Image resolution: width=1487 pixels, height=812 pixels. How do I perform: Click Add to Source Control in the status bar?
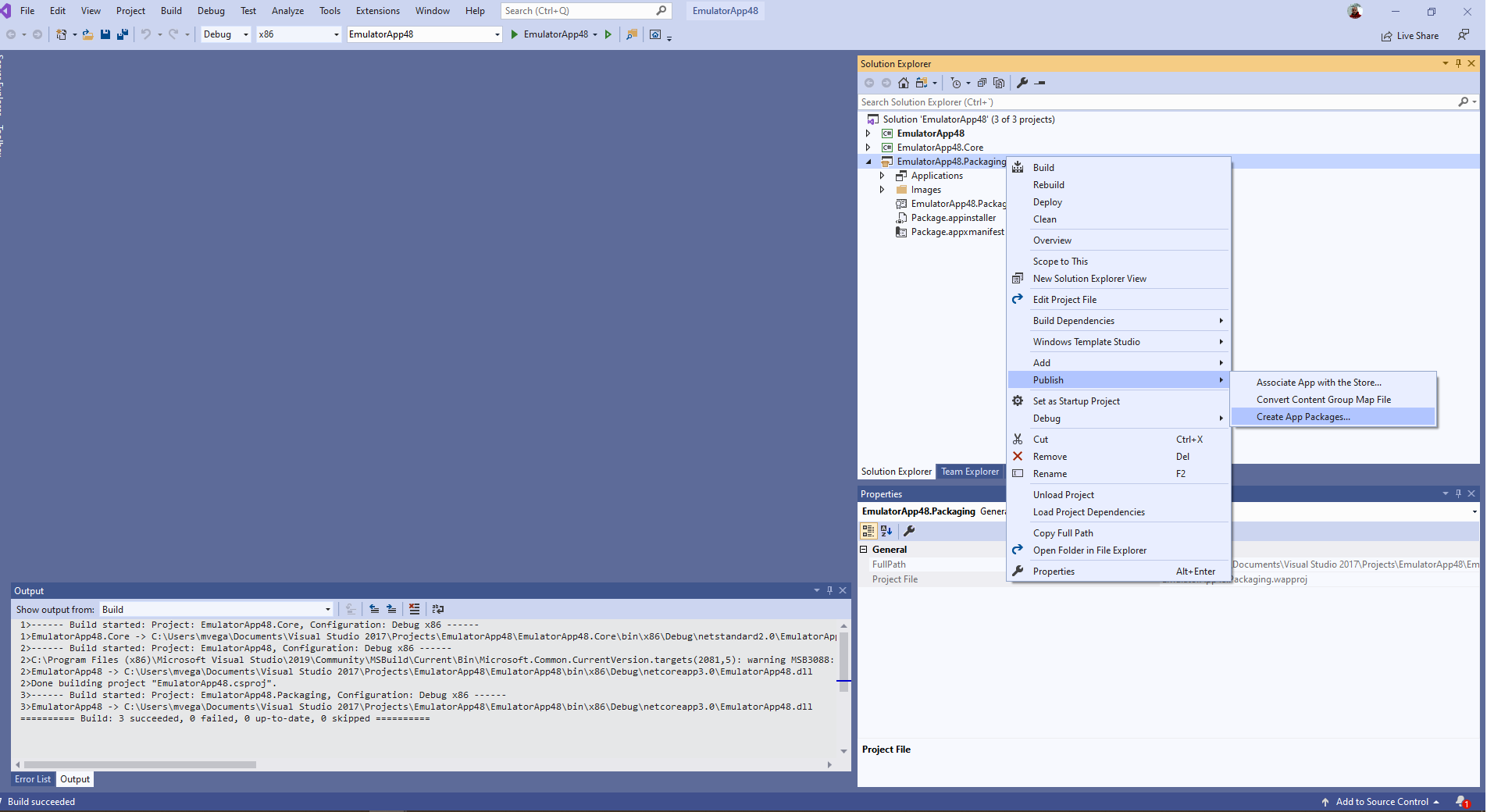coord(1382,801)
